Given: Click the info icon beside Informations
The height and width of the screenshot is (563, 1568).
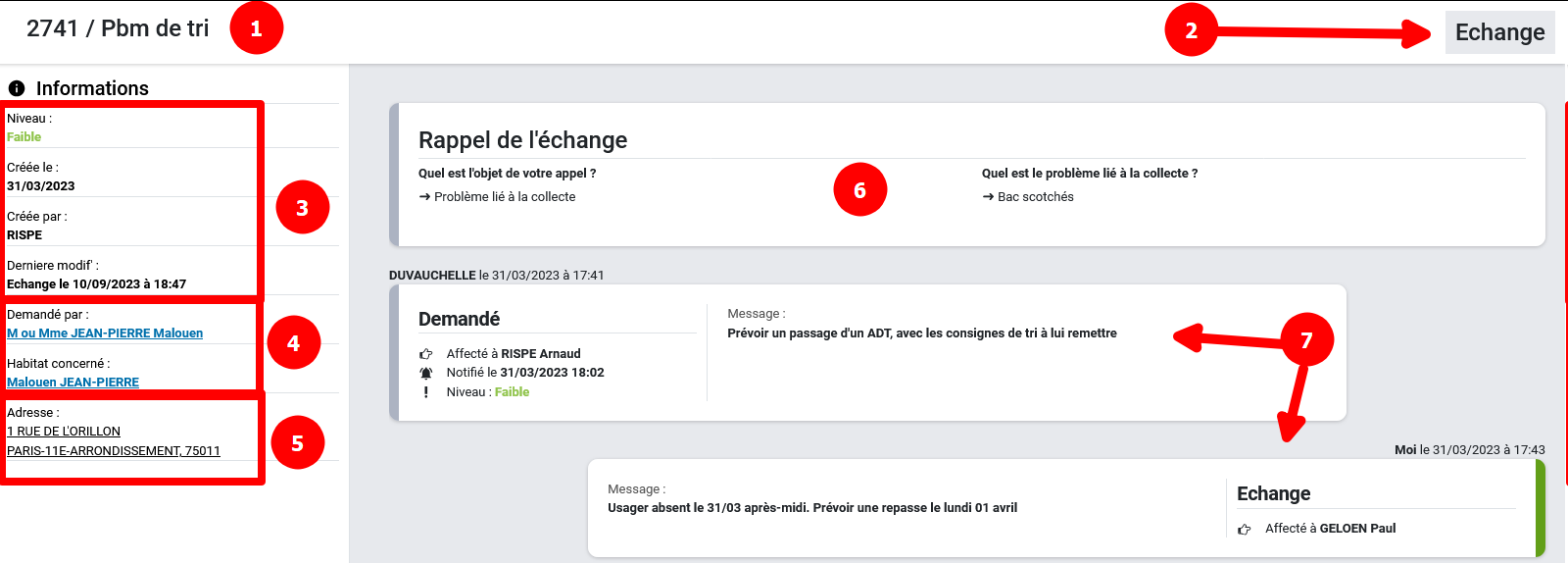Looking at the screenshot, I should (17, 88).
